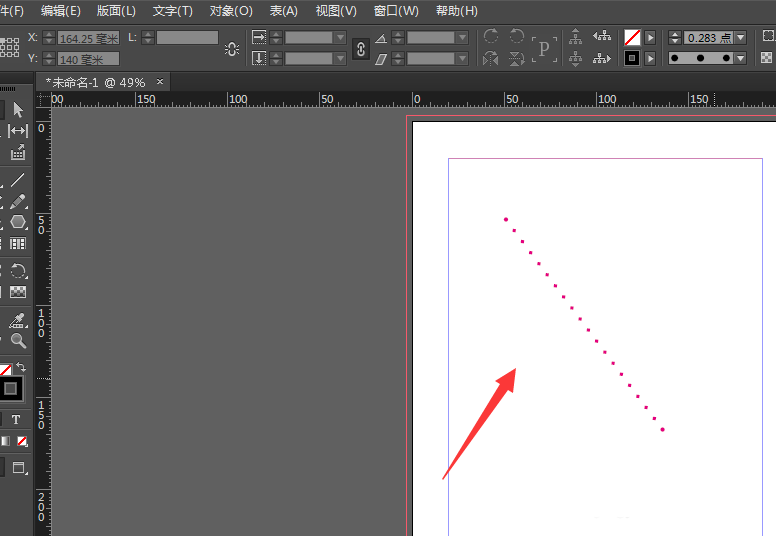Click the reference point locator grid

coord(9,48)
